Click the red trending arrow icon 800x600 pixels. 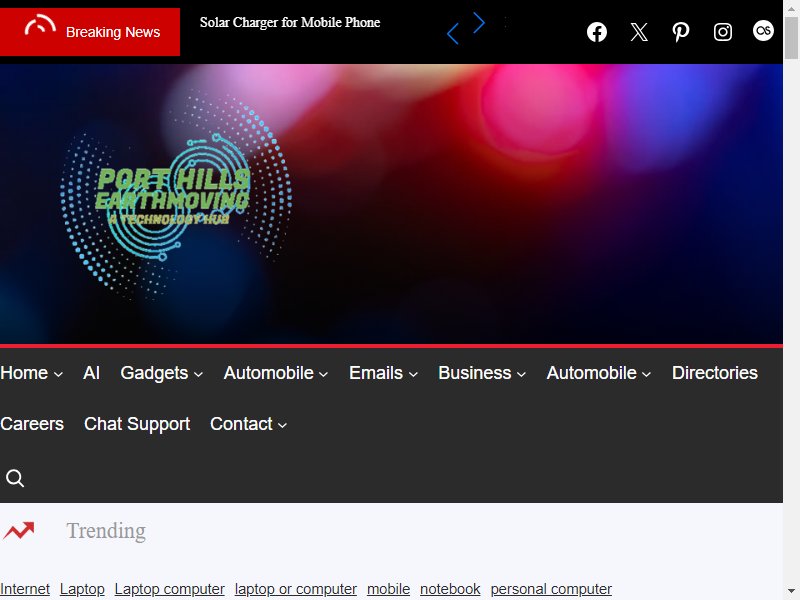click(x=18, y=531)
